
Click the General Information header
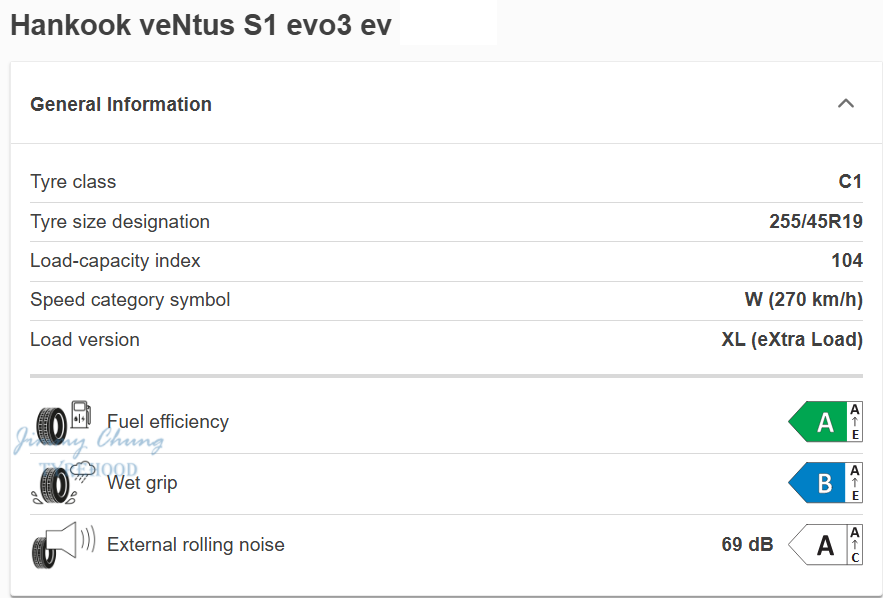click(x=121, y=104)
